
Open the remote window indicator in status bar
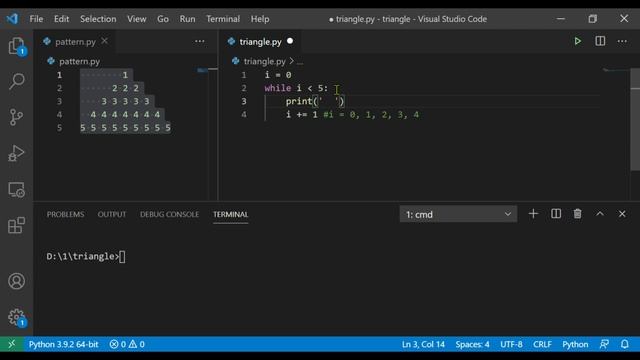coord(11,344)
